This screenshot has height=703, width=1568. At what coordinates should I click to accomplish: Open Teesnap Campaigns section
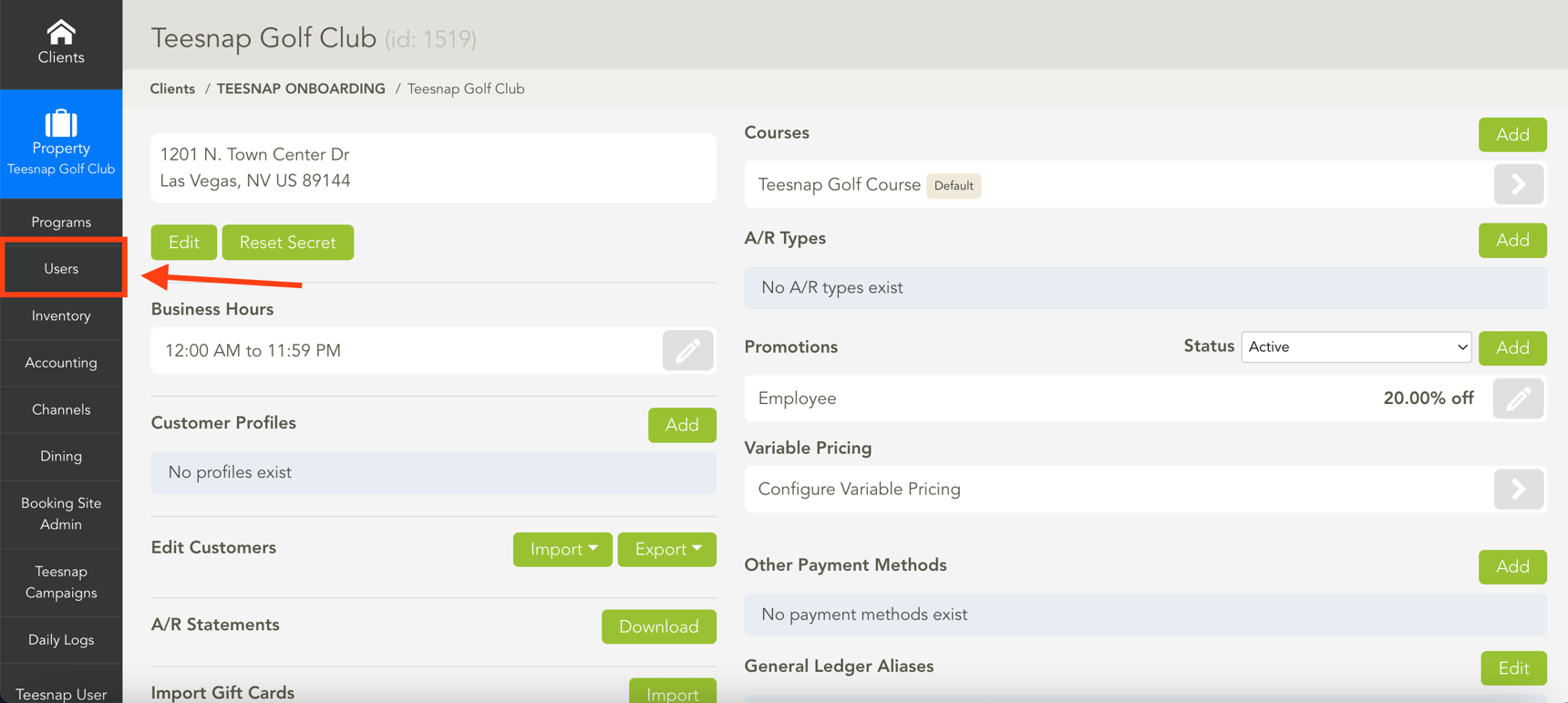(x=61, y=582)
